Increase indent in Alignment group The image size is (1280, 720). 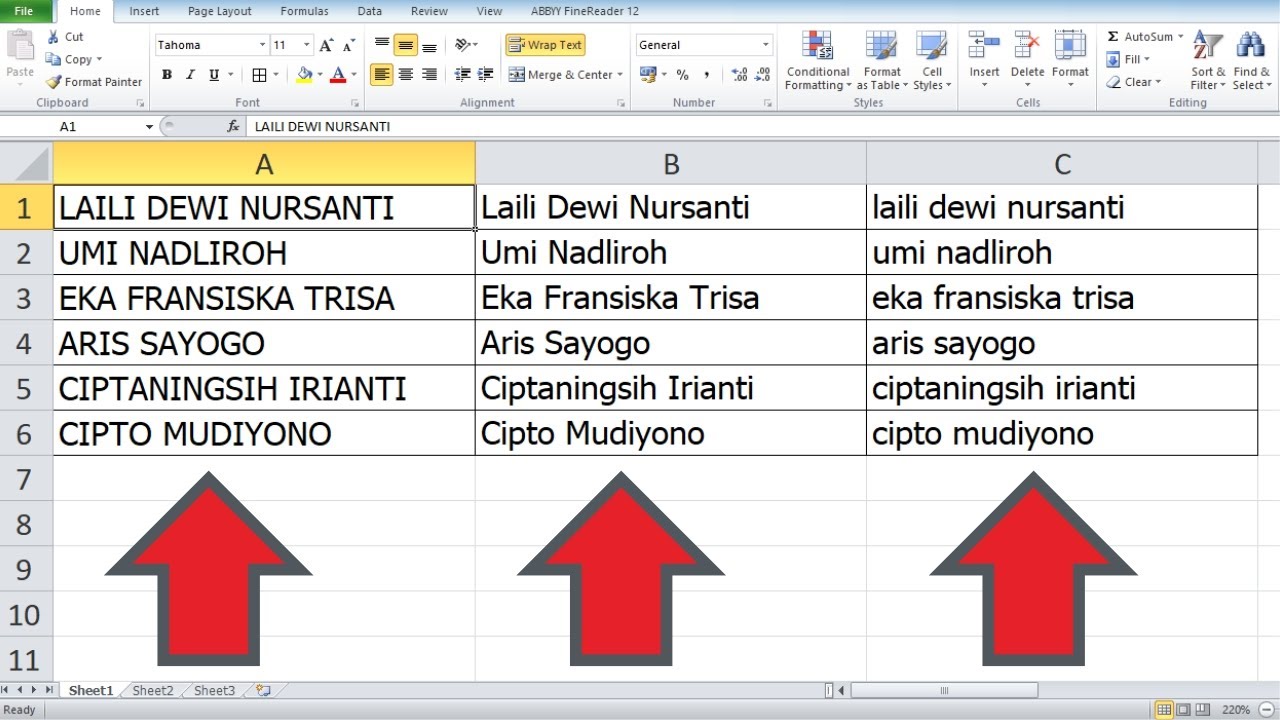tap(486, 75)
